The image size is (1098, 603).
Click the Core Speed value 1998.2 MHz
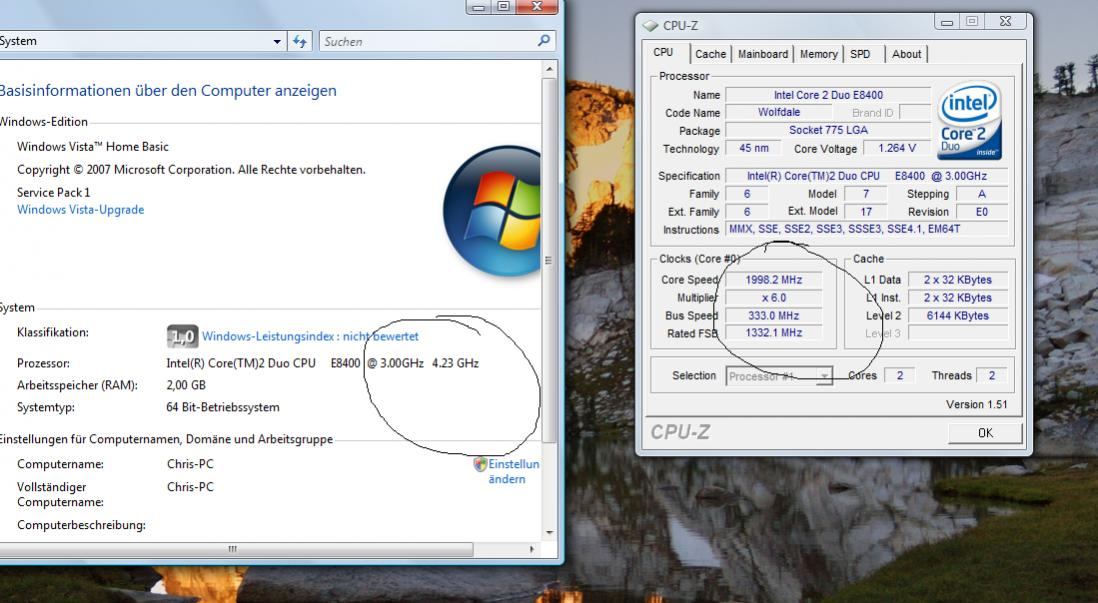[773, 279]
